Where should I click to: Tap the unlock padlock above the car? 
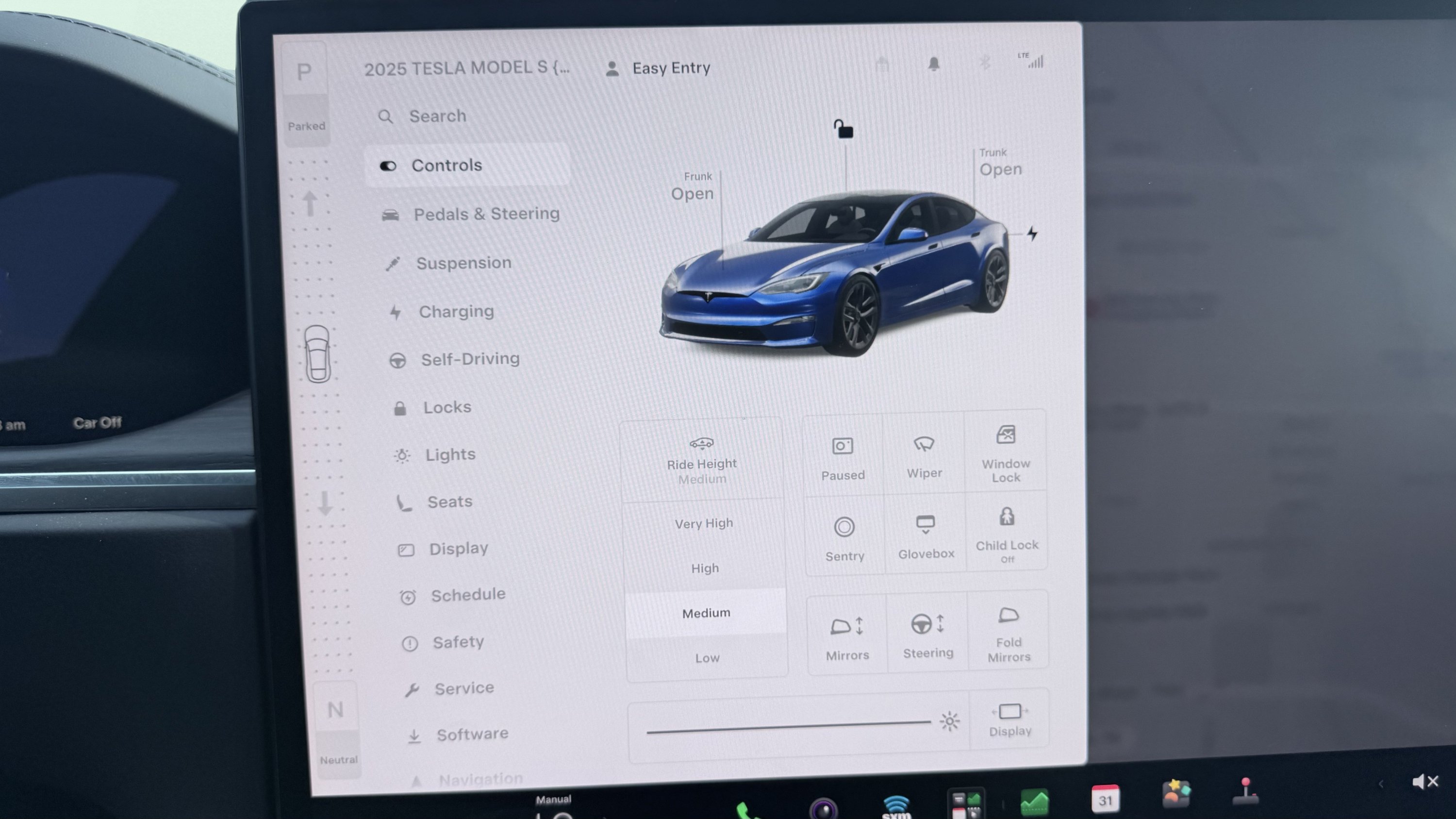coord(844,130)
